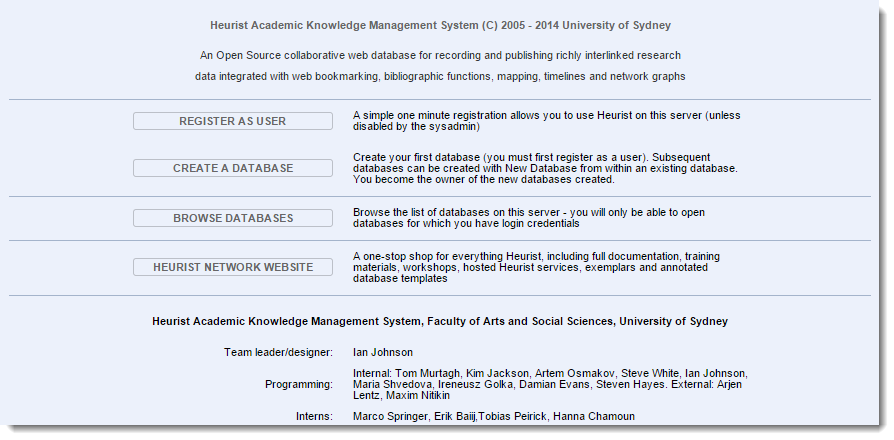Click the interns list starting with Marco Springer
This screenshot has width=894, height=440.
[494, 417]
